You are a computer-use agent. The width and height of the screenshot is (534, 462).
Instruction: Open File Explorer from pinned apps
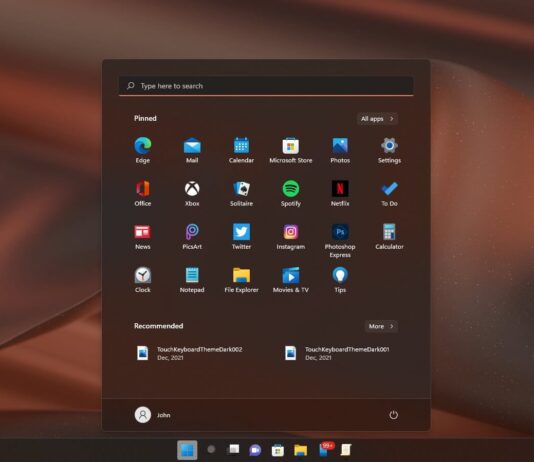coord(241,280)
